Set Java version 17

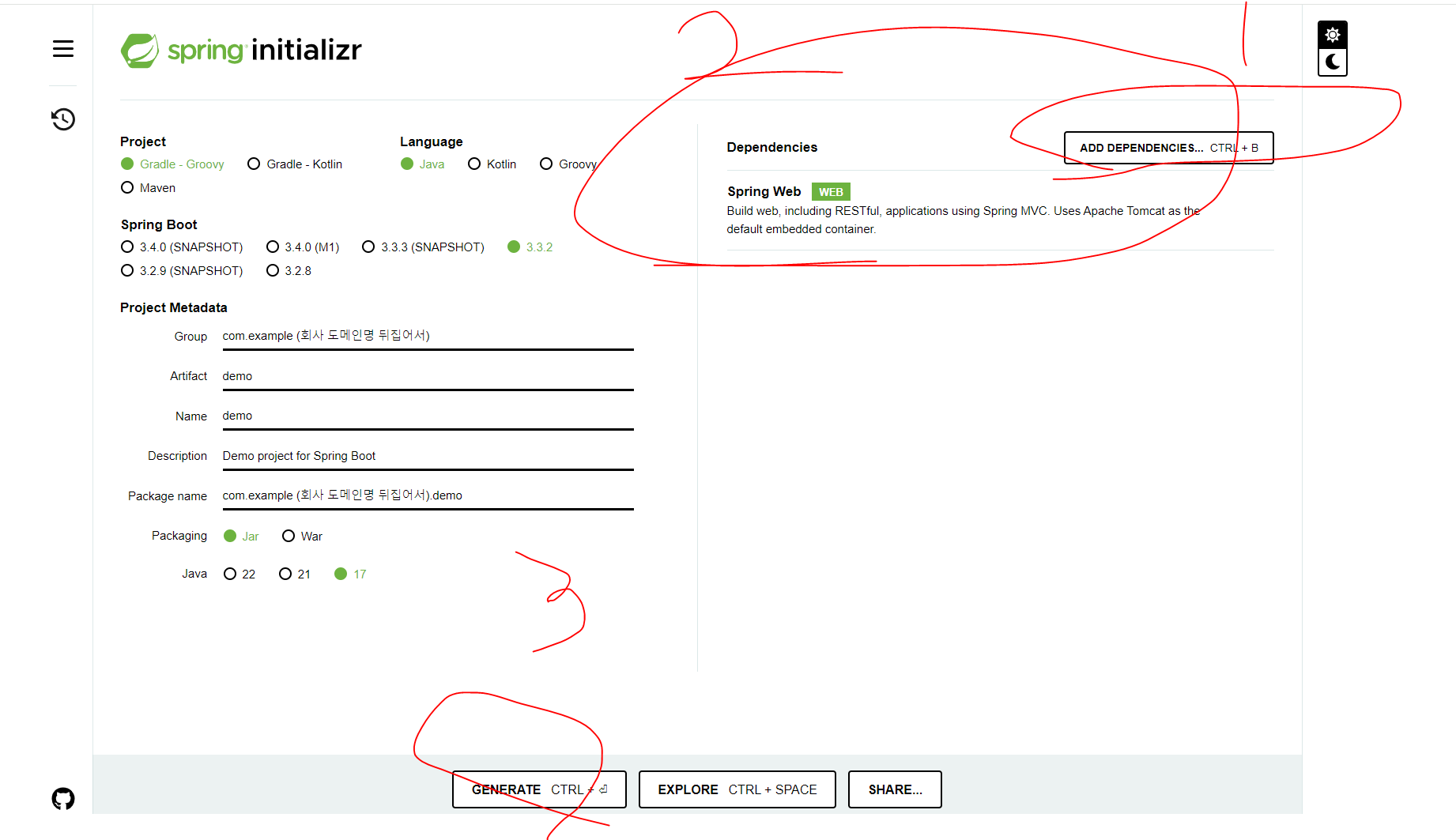350,574
